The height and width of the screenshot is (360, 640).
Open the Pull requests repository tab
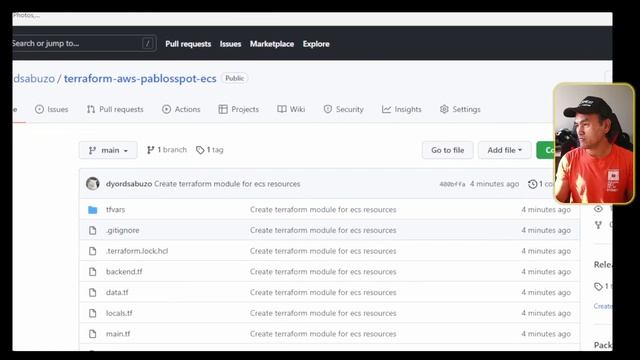[115, 109]
